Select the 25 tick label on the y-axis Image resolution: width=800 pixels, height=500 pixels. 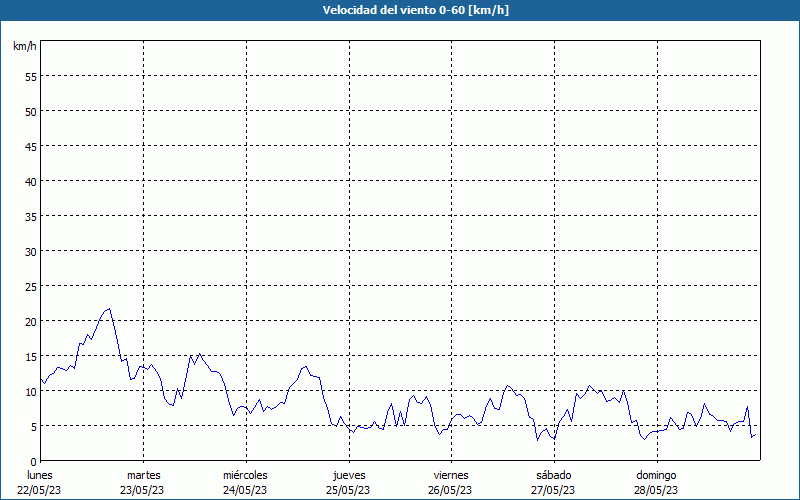[x=30, y=286]
